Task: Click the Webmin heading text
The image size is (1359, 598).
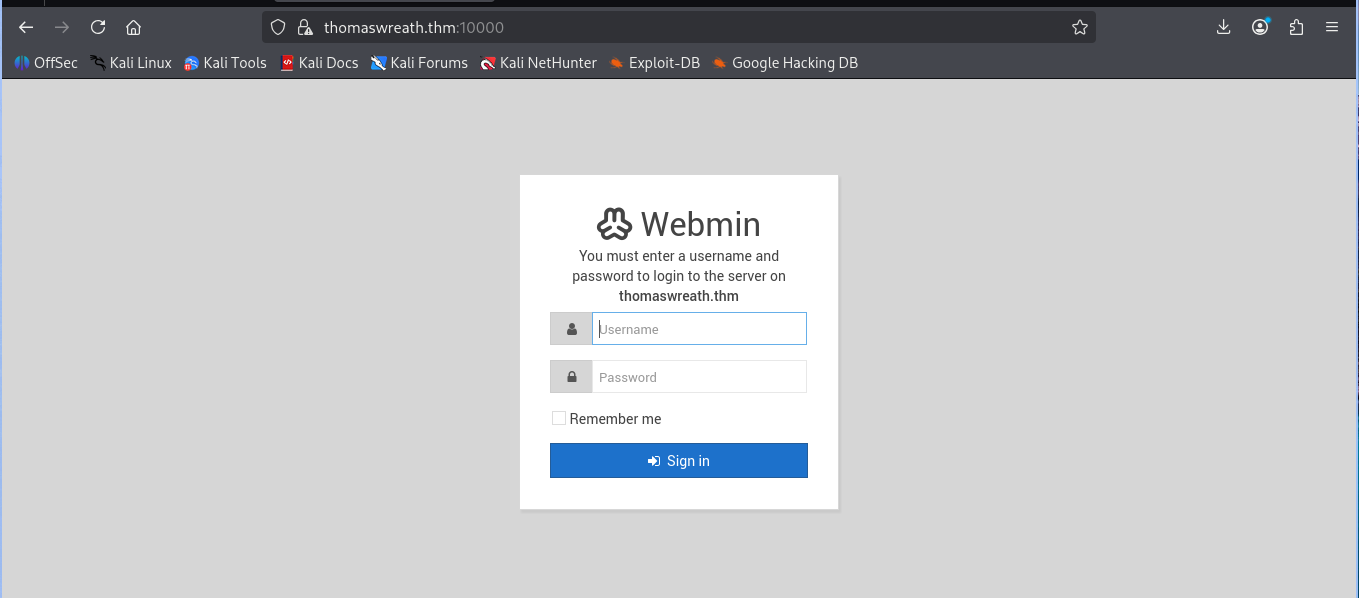Action: (700, 224)
